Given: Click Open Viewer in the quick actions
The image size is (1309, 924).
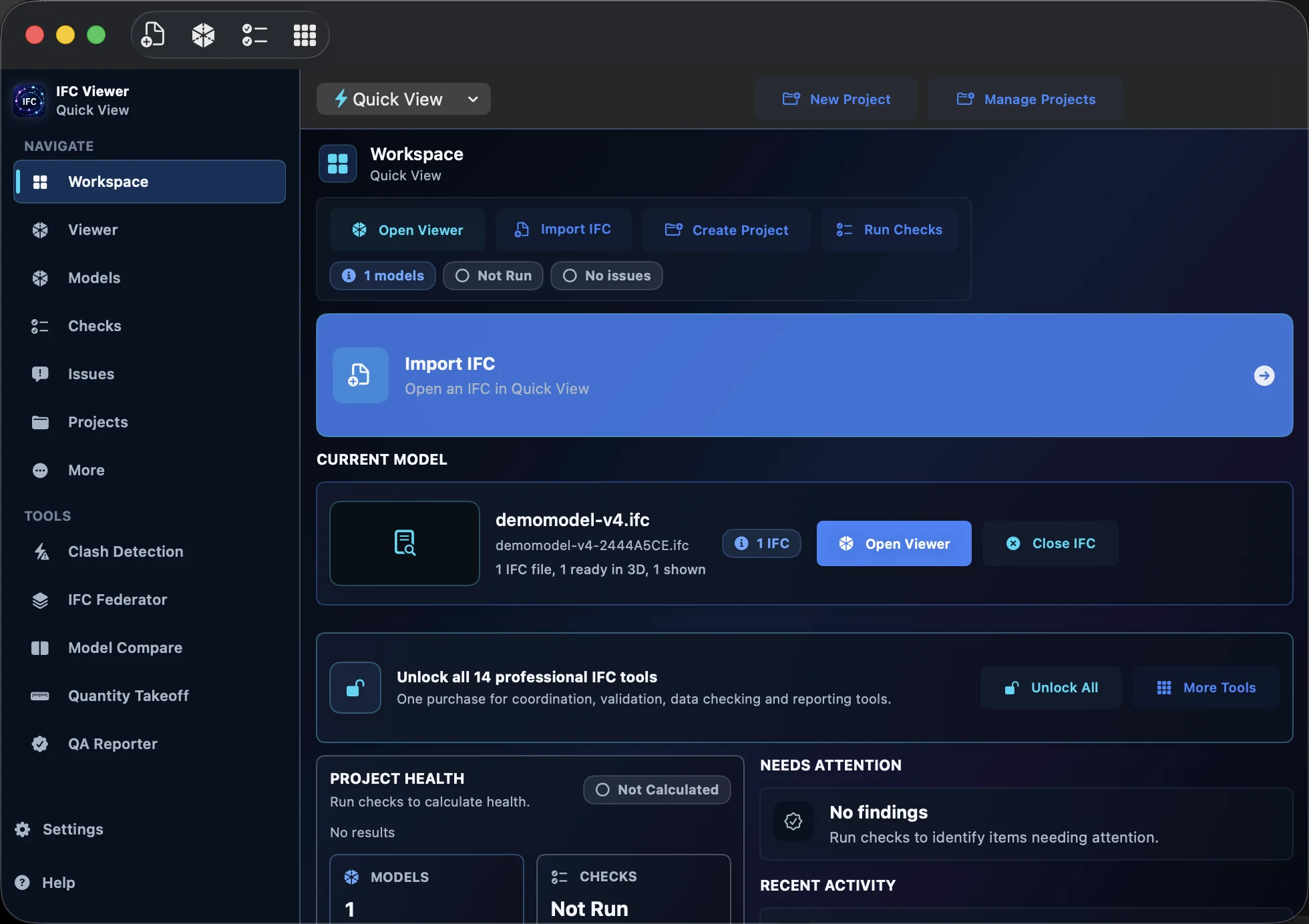Looking at the screenshot, I should tap(407, 230).
